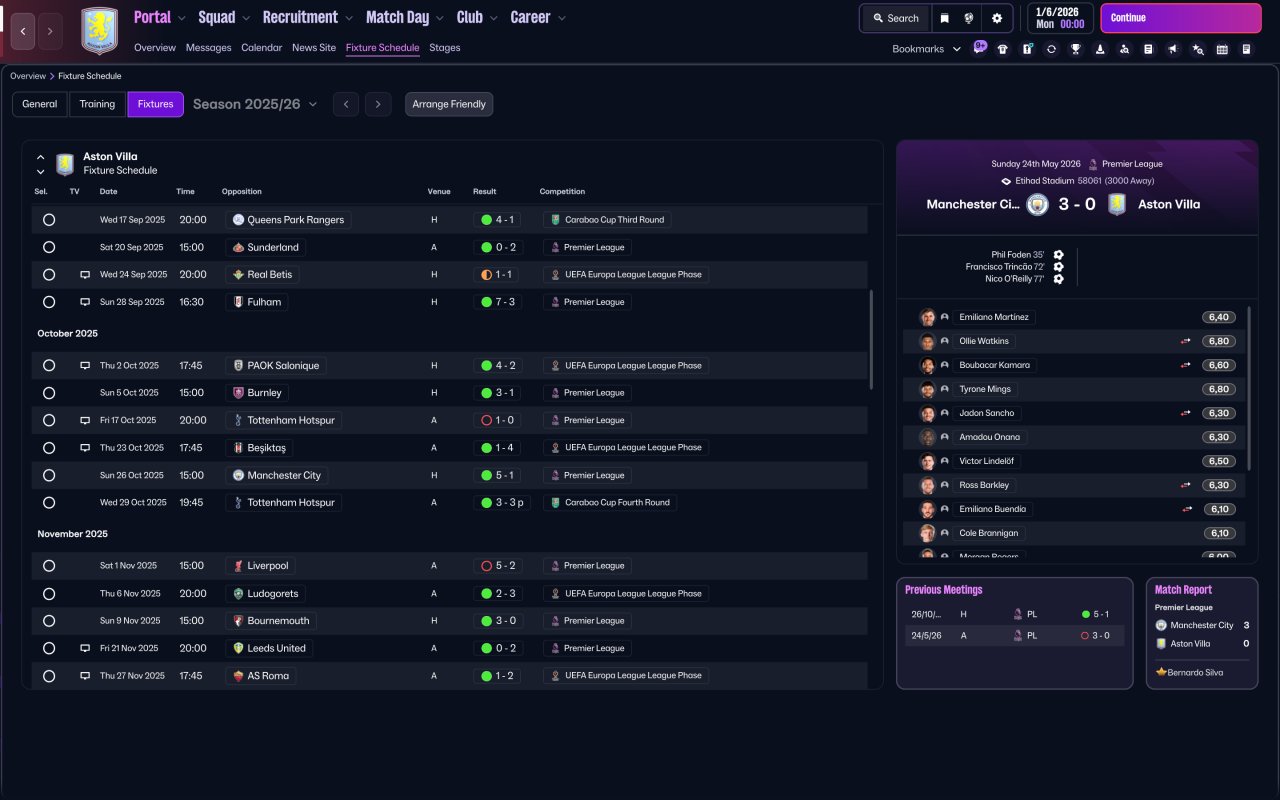Go to the next season with right arrow
1280x800 pixels.
(377, 104)
